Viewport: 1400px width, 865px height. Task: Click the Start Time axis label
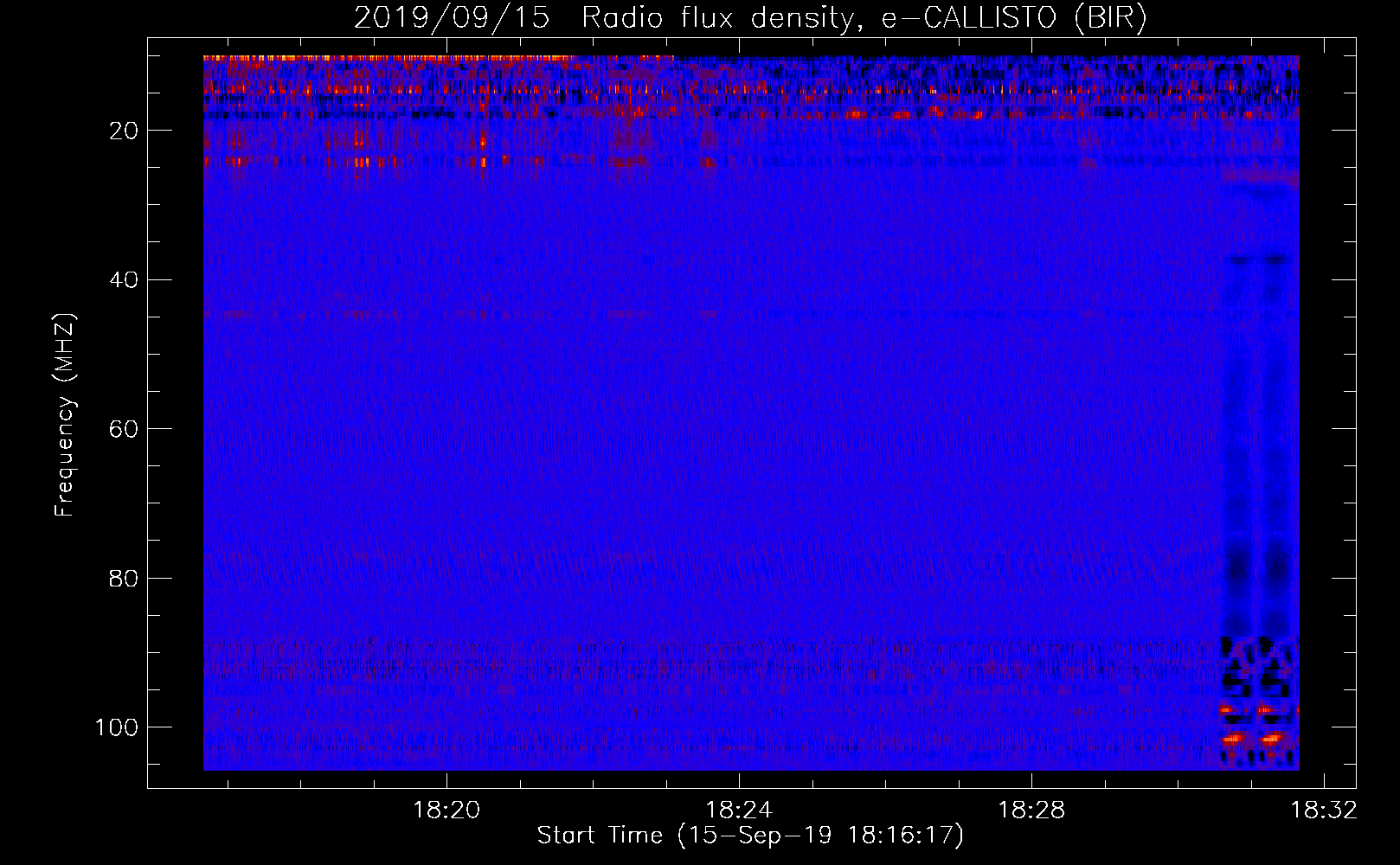750,836
